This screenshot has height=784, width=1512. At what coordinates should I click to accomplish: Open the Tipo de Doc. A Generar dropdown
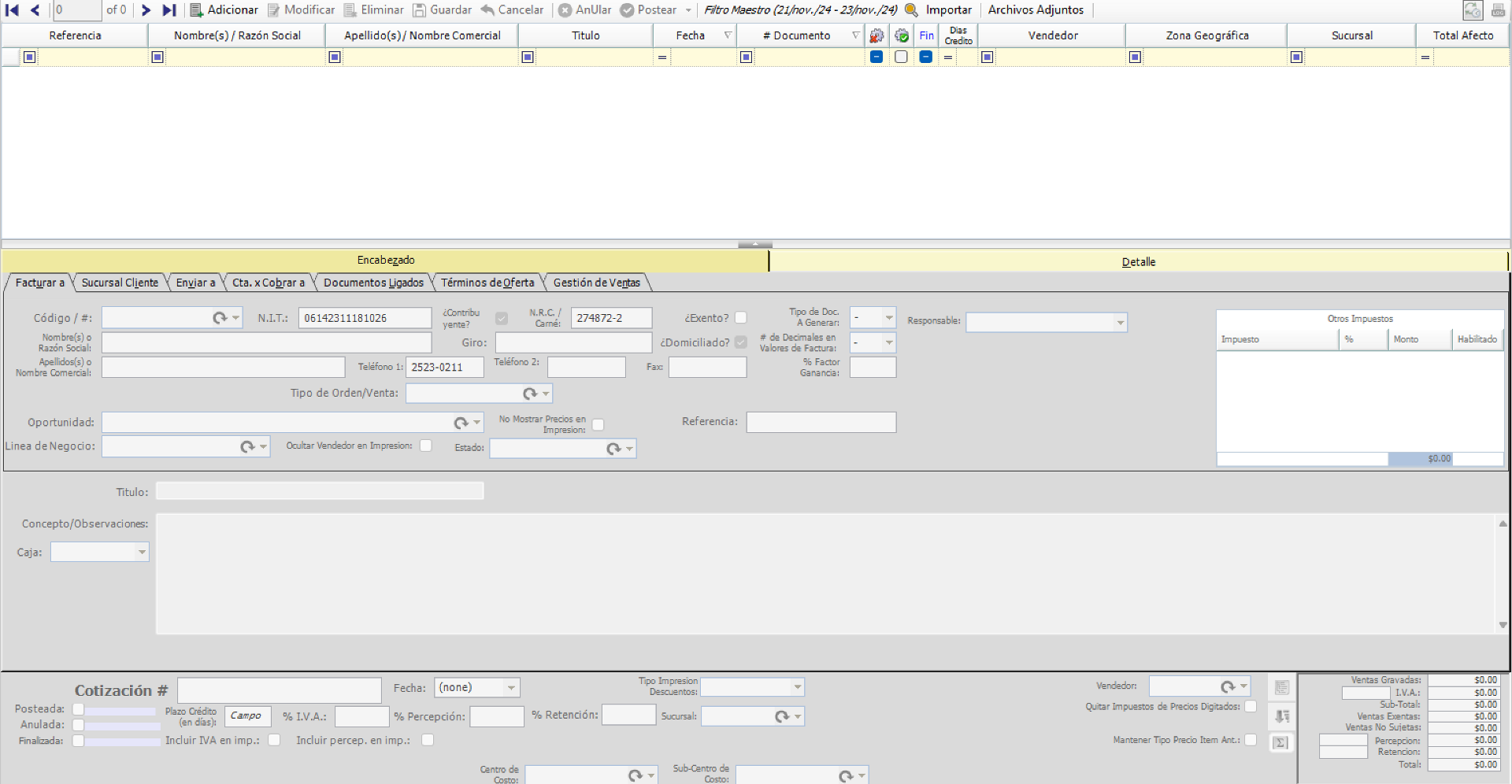point(888,318)
